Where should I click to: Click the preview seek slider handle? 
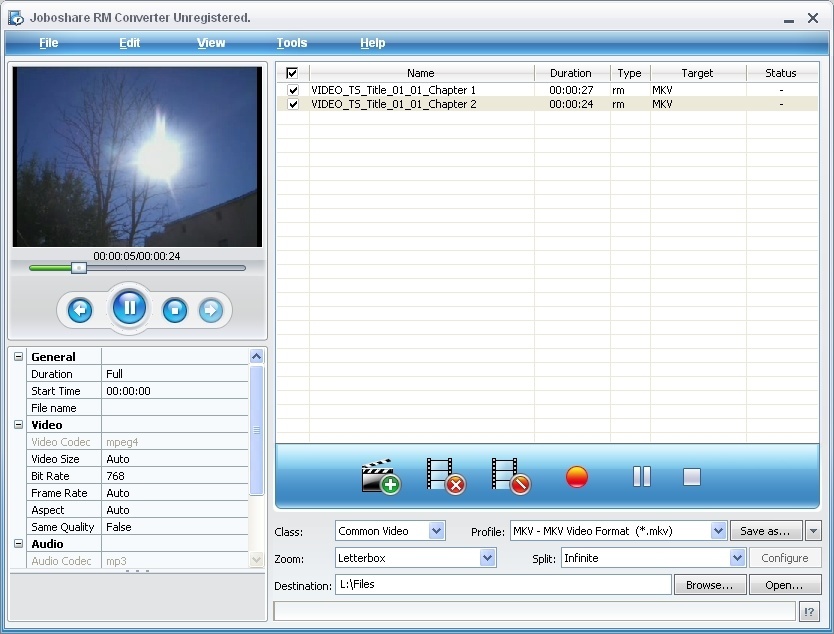click(x=79, y=268)
